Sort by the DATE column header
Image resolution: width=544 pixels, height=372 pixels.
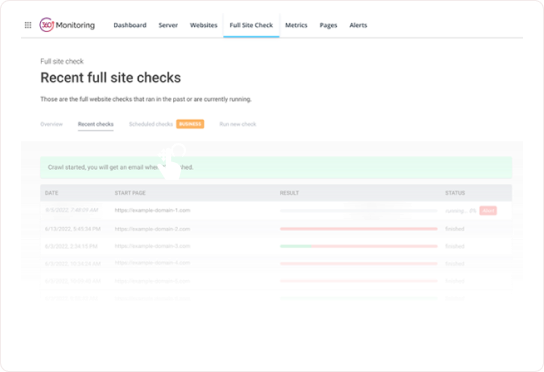pyautogui.click(x=51, y=193)
